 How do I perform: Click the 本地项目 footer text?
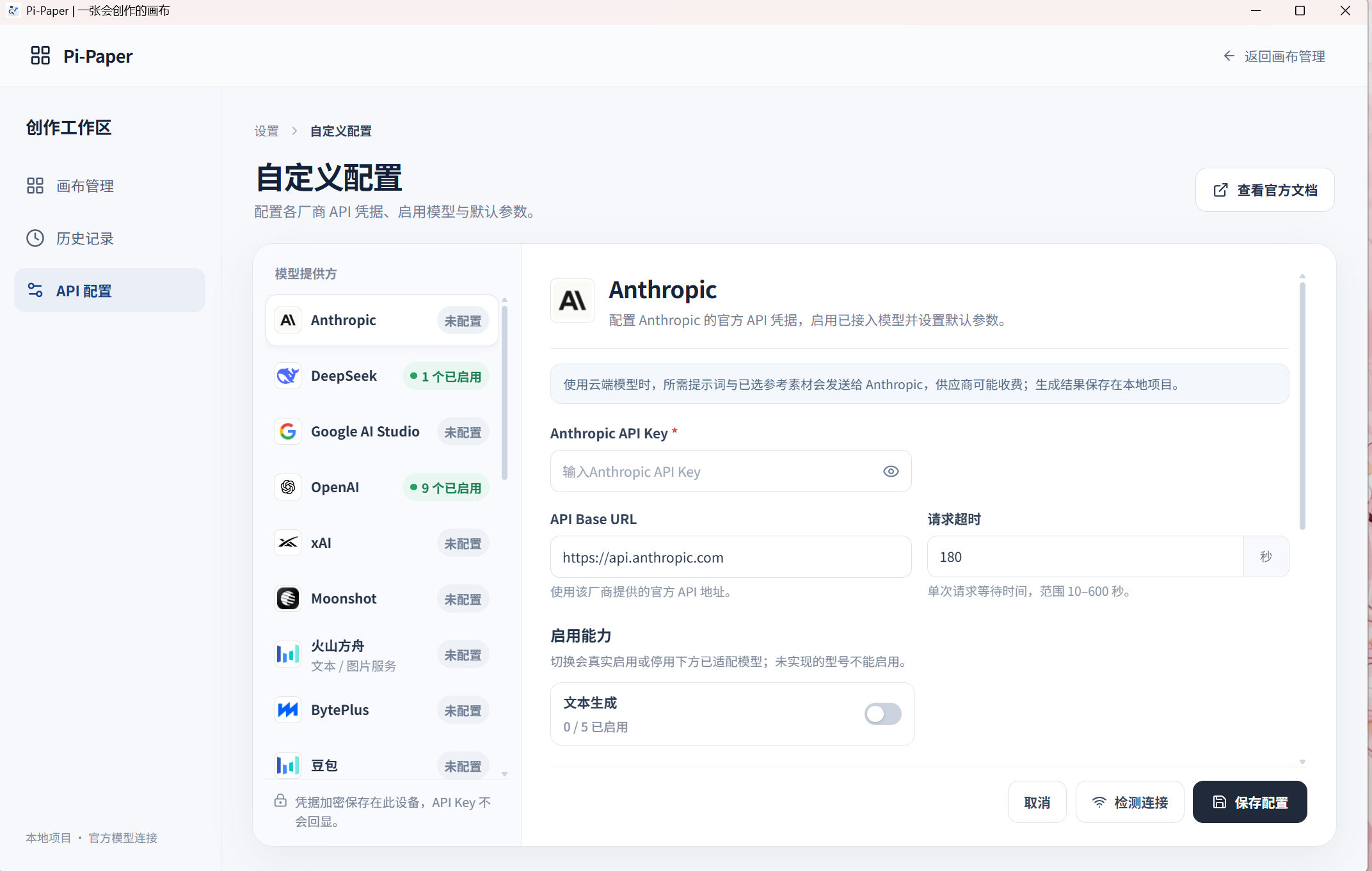[x=49, y=838]
